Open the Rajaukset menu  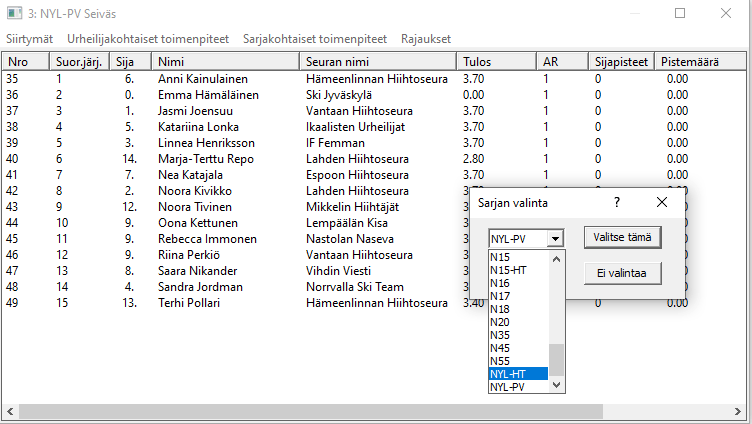[425, 39]
